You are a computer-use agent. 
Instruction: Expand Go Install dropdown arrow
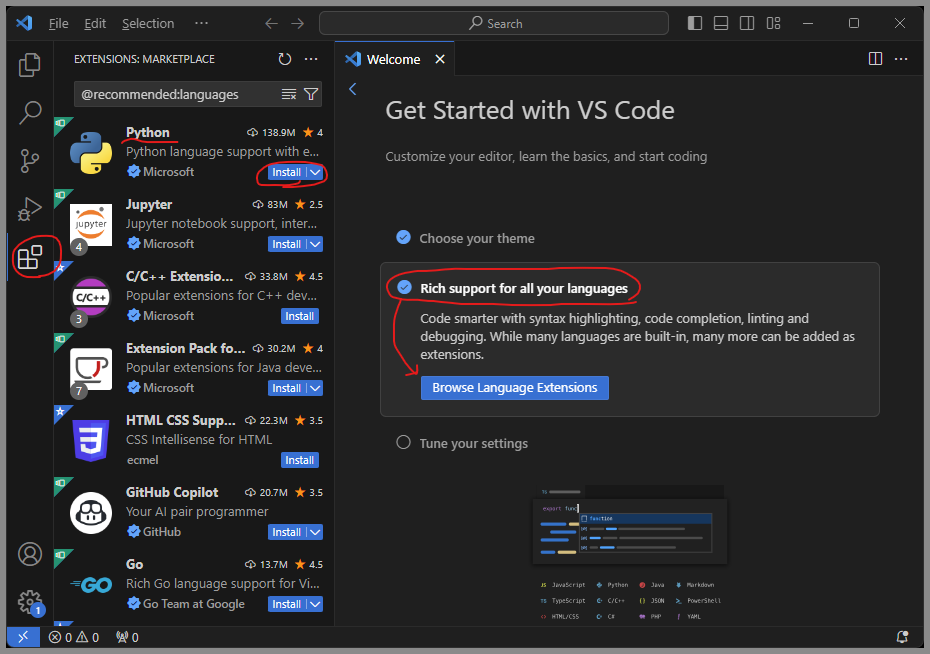click(316, 604)
